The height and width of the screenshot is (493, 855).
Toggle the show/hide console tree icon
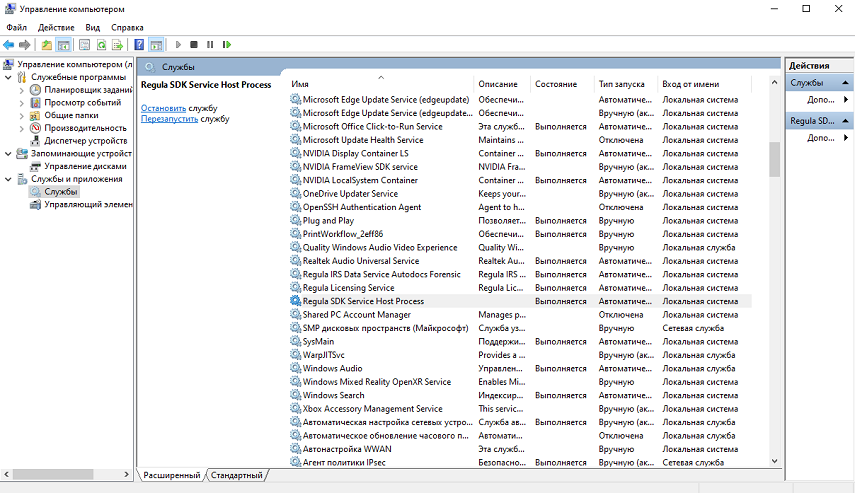click(x=63, y=45)
